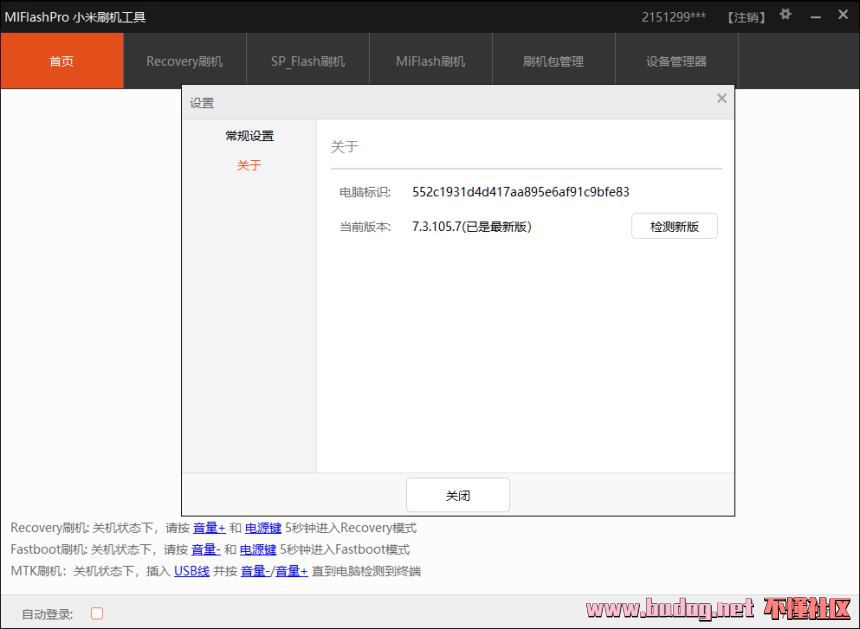The height and width of the screenshot is (629, 860).
Task: Open the Recovery刷机 tab
Action: coord(184,61)
